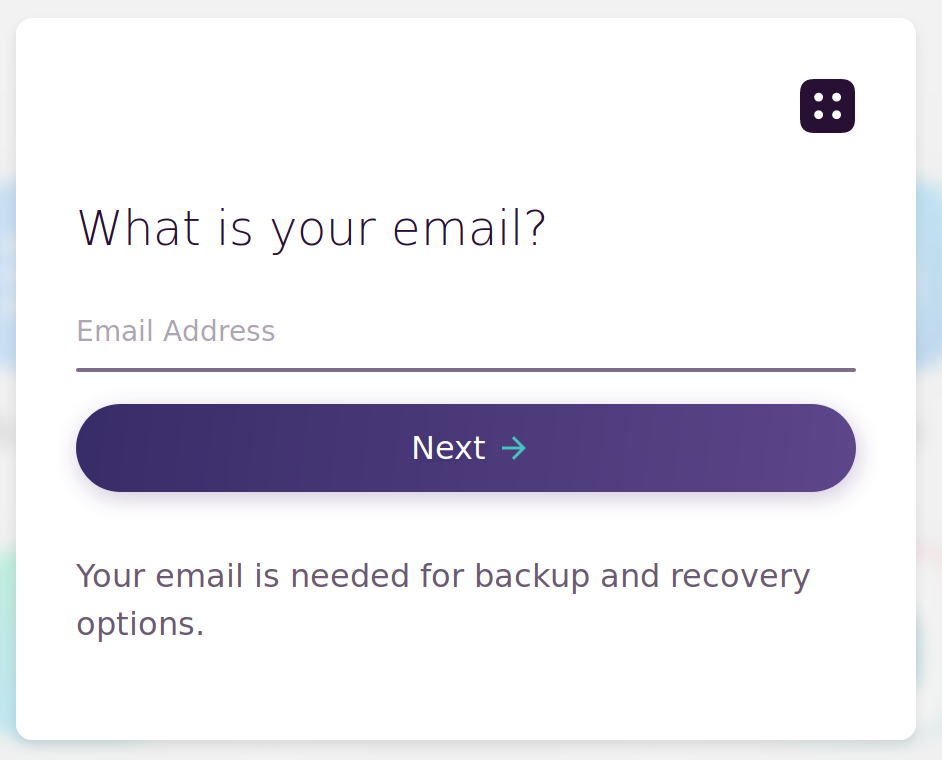Click the word "options." at the bottom
This screenshot has height=760, width=942.
click(140, 624)
